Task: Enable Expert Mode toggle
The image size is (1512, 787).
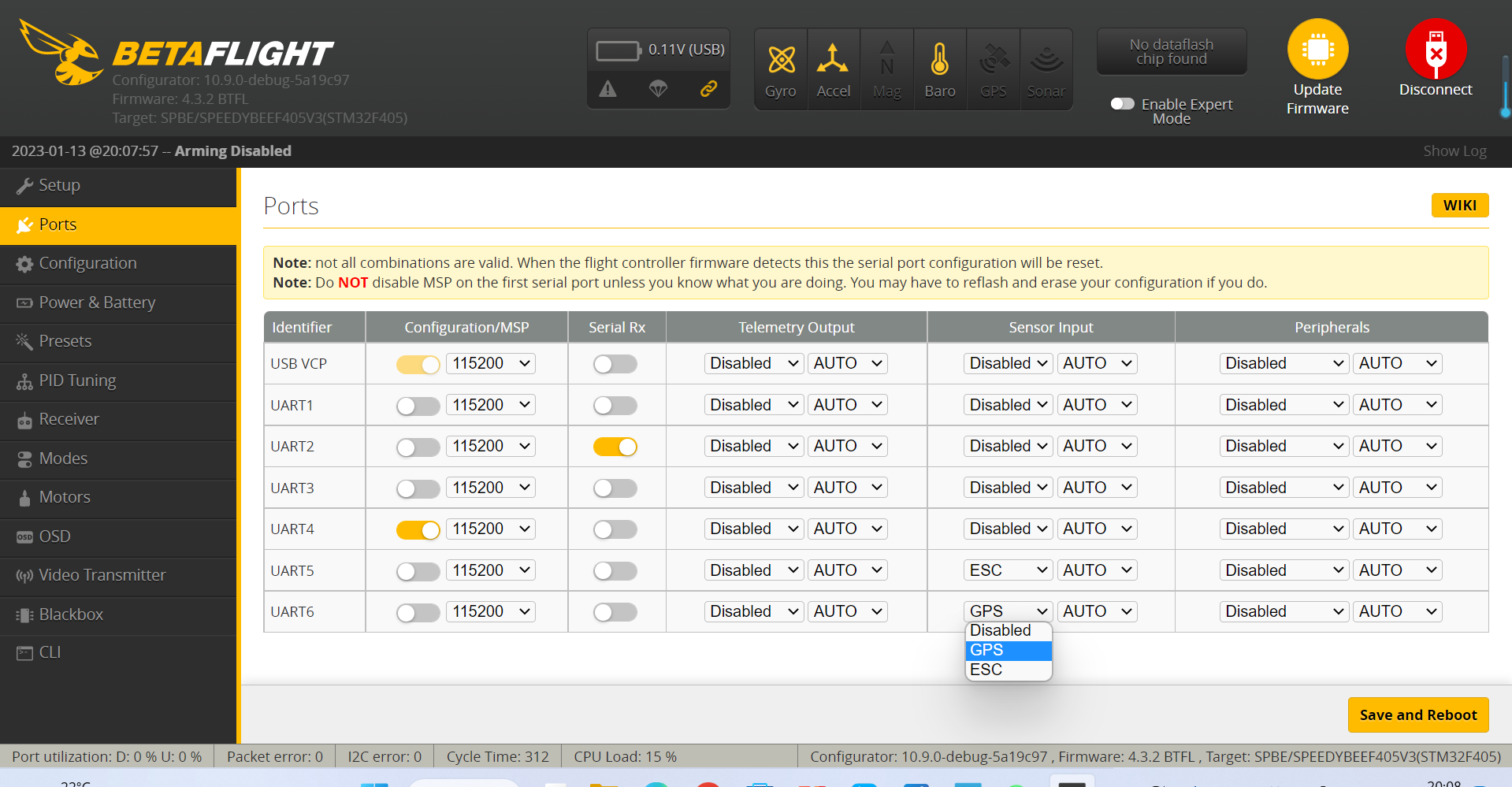Action: [x=1123, y=104]
